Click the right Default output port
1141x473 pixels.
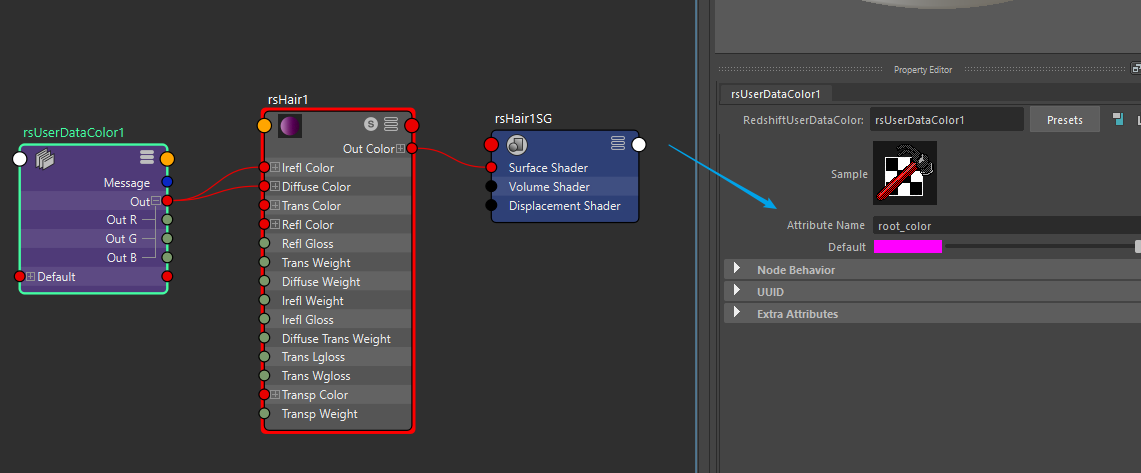pos(167,277)
